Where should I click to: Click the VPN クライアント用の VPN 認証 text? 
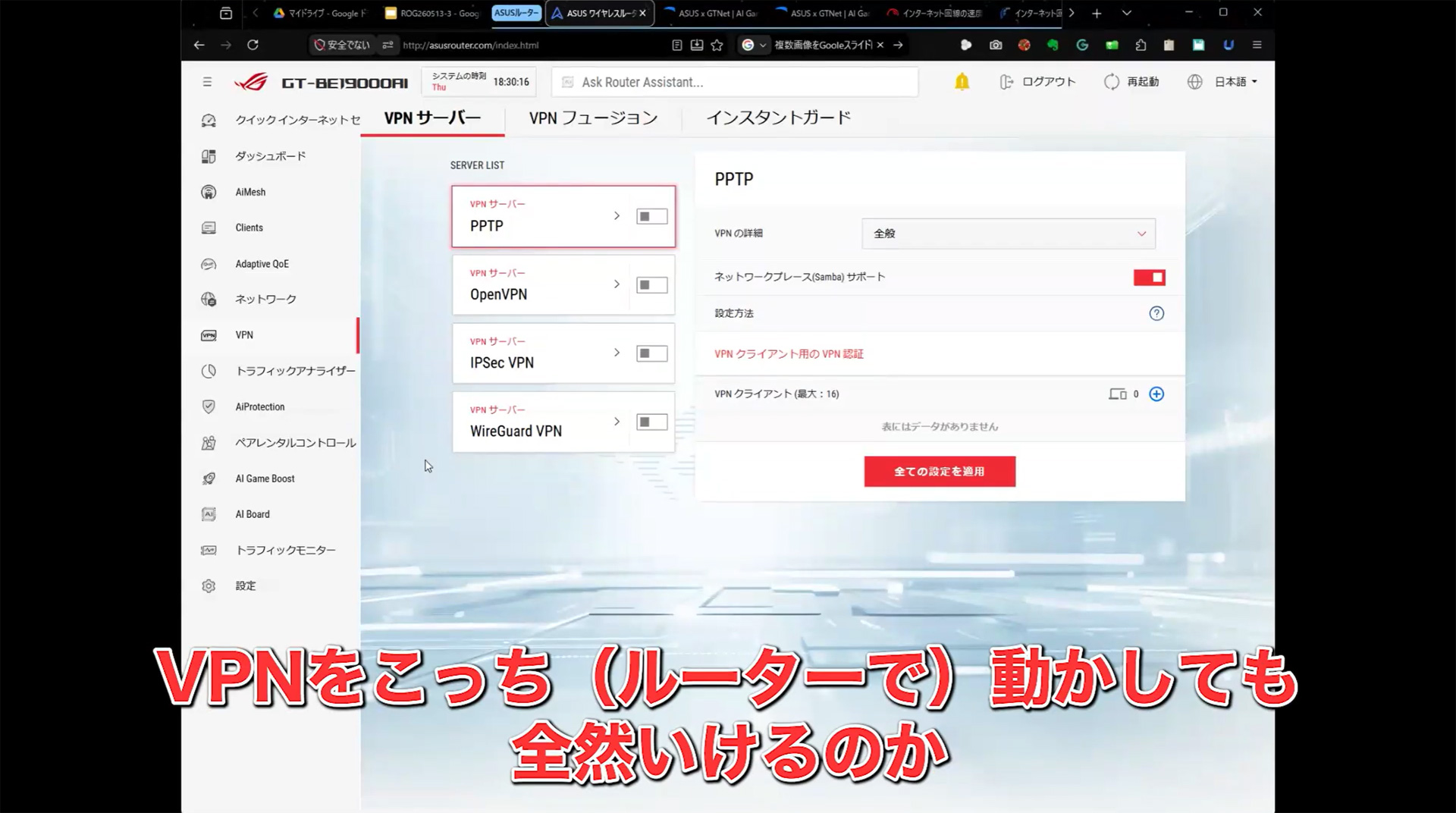click(789, 354)
